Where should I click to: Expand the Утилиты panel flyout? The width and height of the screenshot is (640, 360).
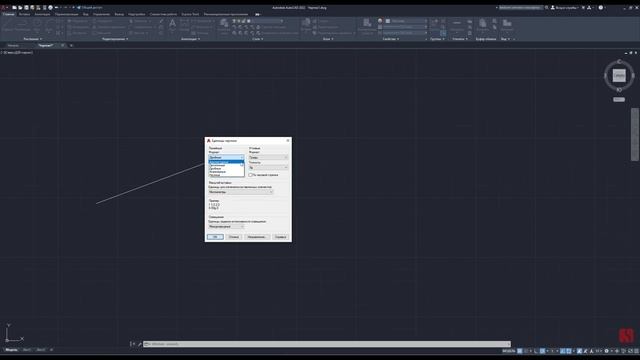[x=460, y=39]
